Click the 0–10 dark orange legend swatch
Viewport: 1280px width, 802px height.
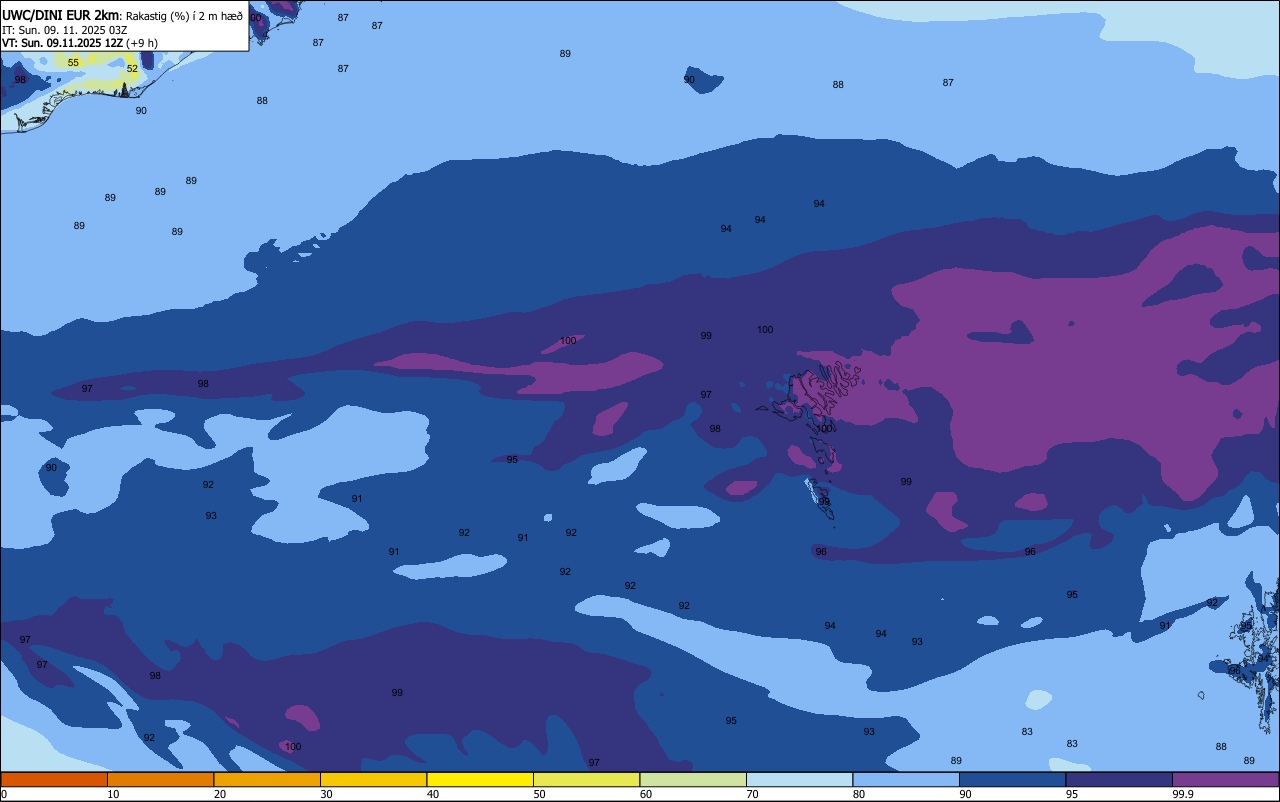click(x=54, y=779)
